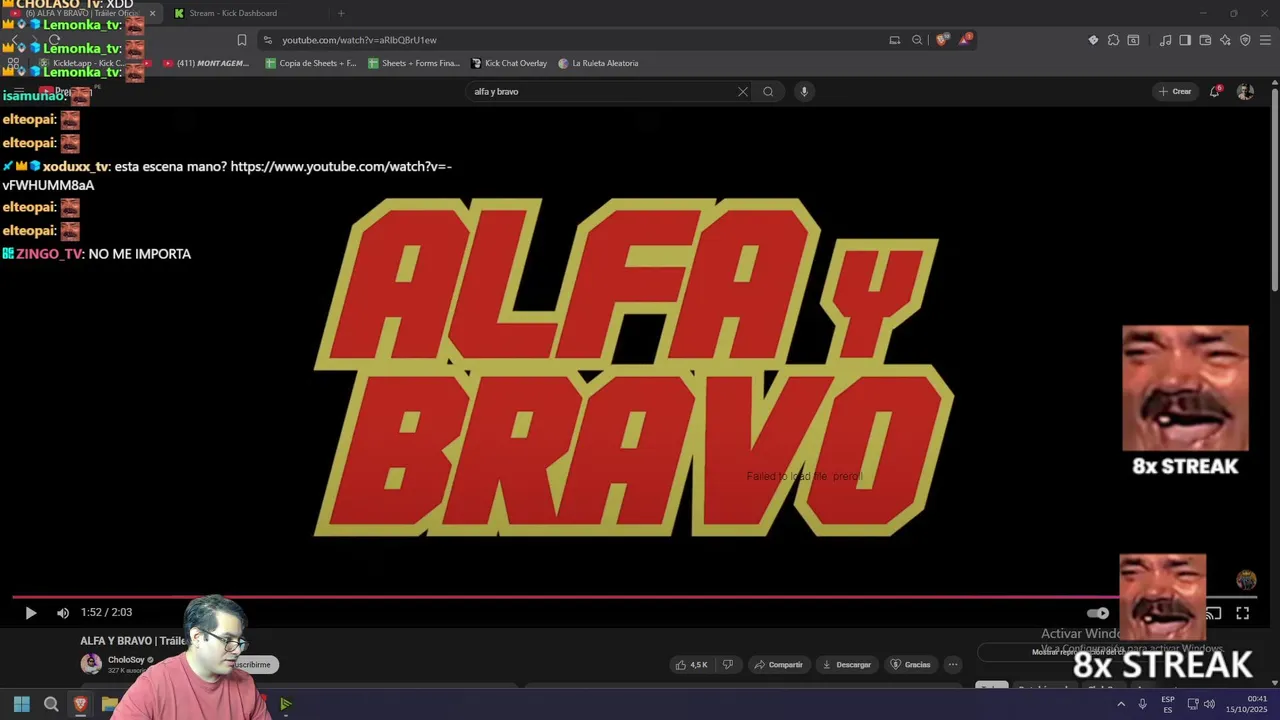Play the YouTube video
The width and height of the screenshot is (1280, 720).
tap(30, 613)
